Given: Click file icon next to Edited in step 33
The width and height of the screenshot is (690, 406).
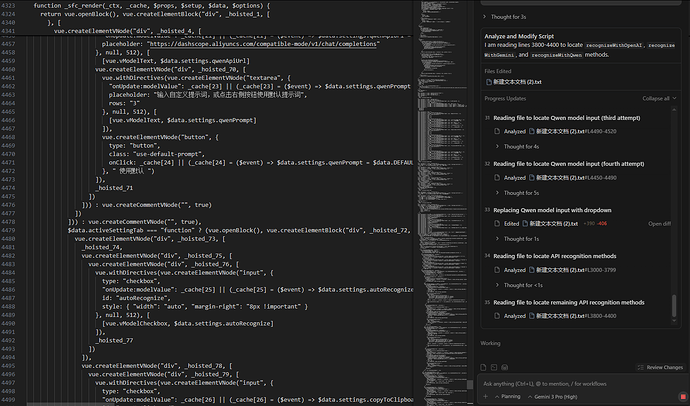Looking at the screenshot, I should click(x=497, y=223).
